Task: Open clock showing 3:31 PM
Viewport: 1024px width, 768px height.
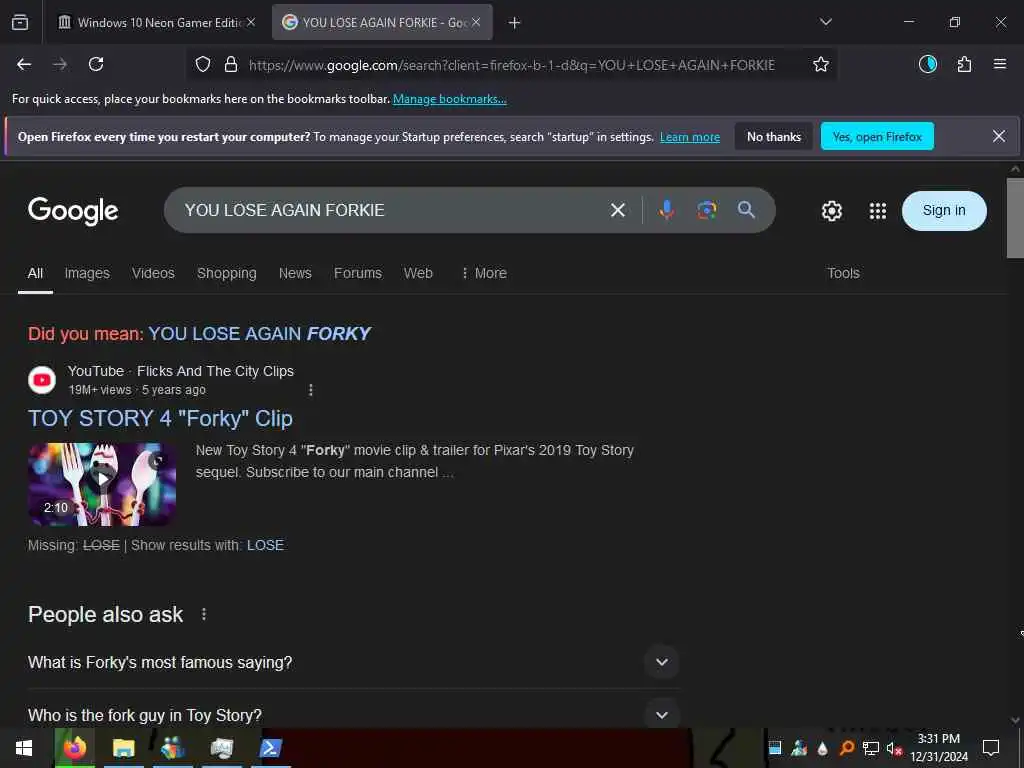Action: tap(938, 748)
